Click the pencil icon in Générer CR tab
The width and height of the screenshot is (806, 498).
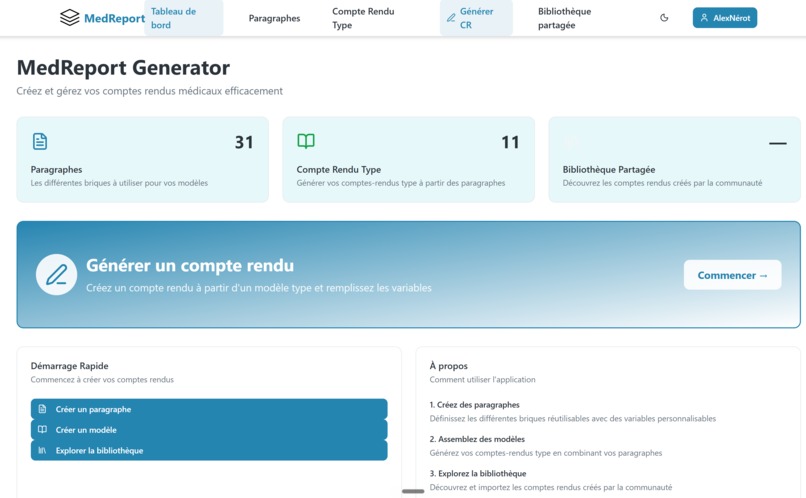coord(451,18)
